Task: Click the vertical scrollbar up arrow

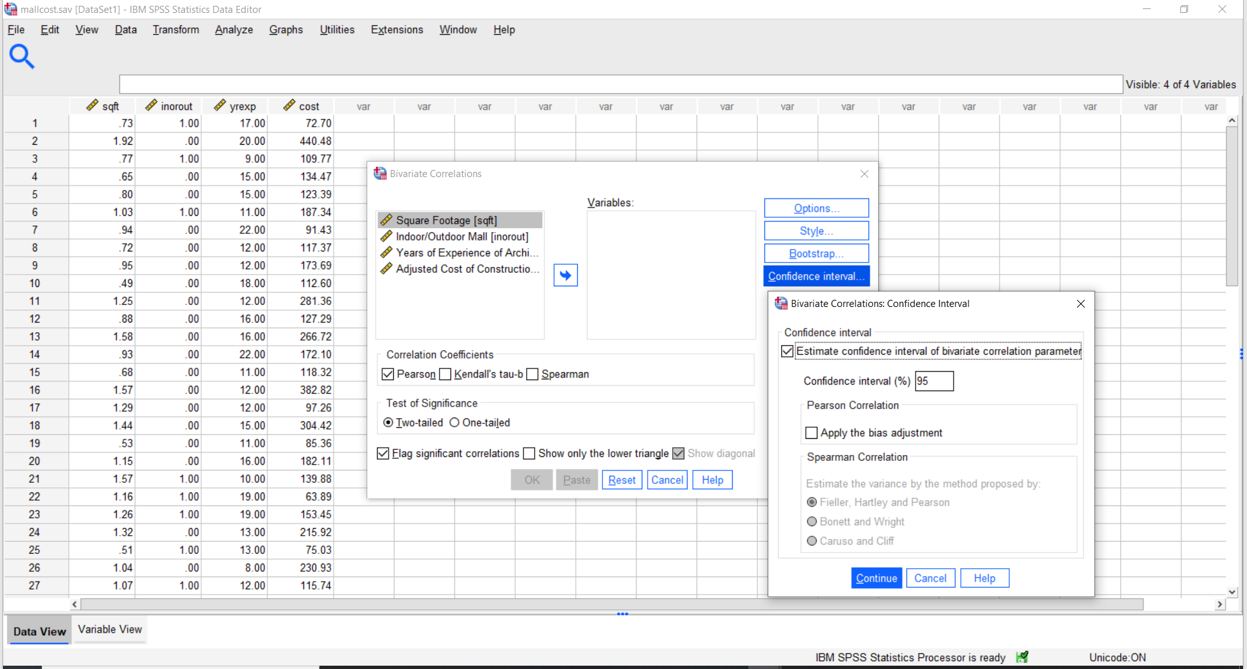Action: (x=1232, y=120)
